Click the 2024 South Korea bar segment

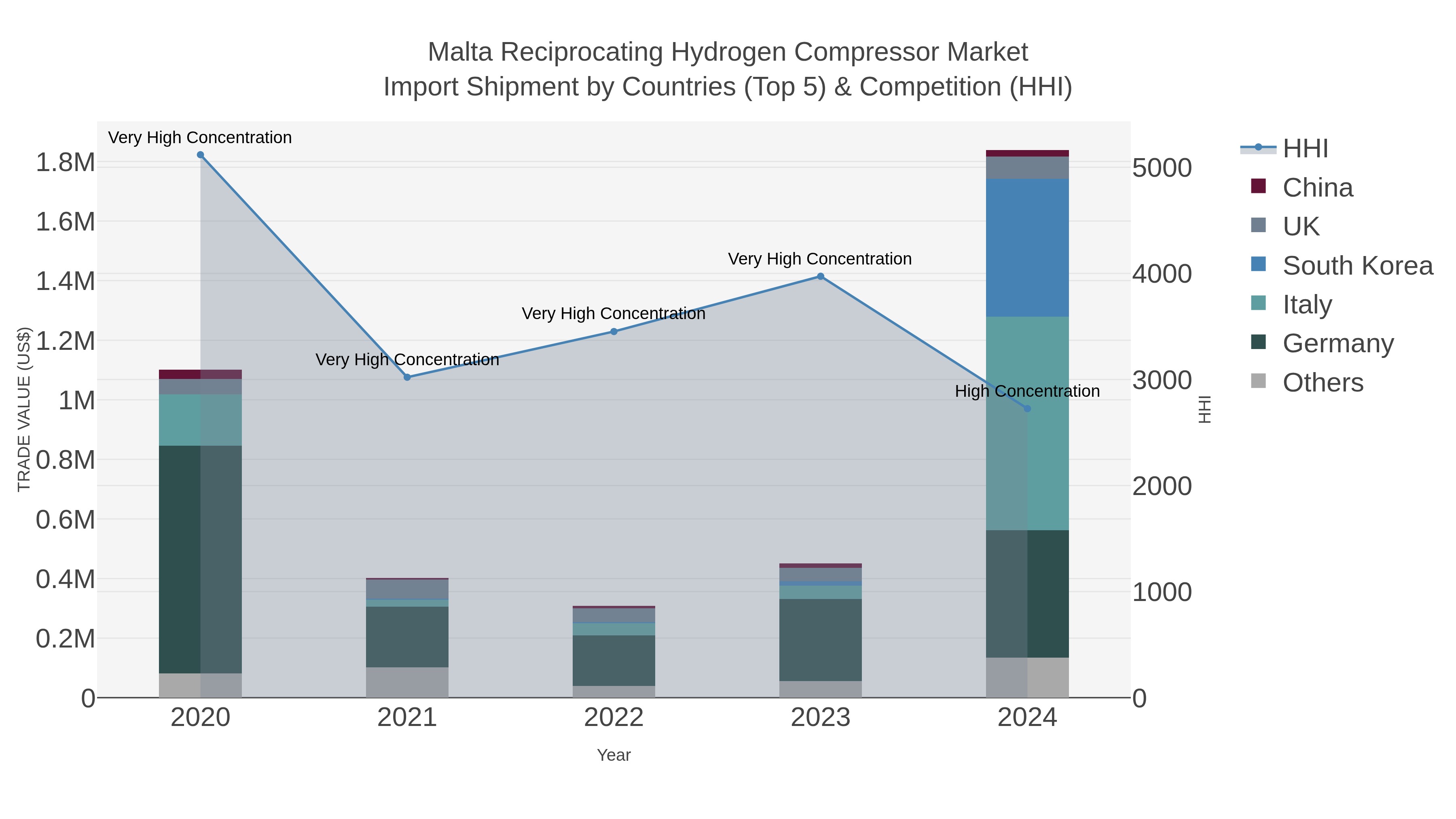[x=1028, y=248]
